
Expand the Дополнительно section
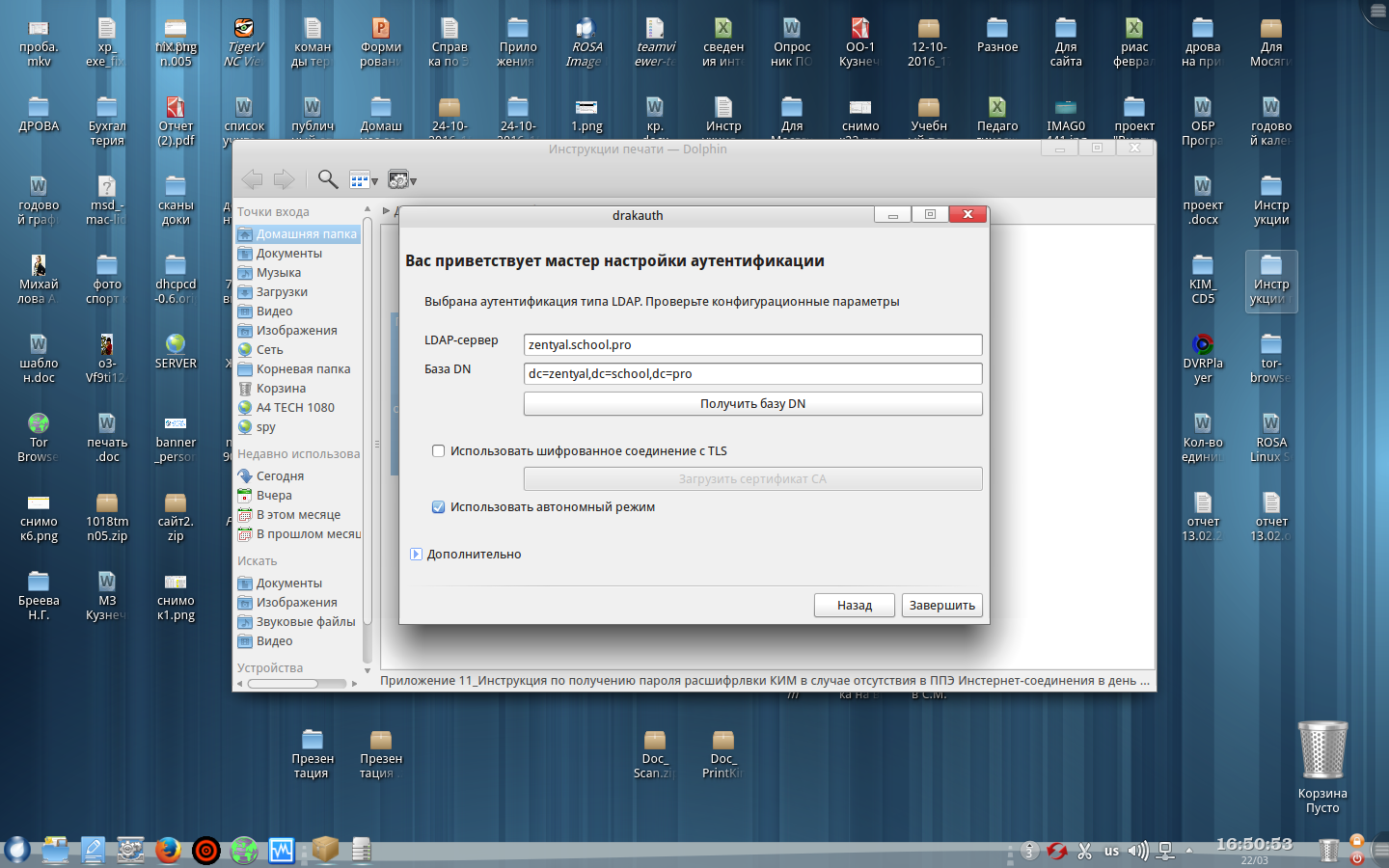pos(417,554)
